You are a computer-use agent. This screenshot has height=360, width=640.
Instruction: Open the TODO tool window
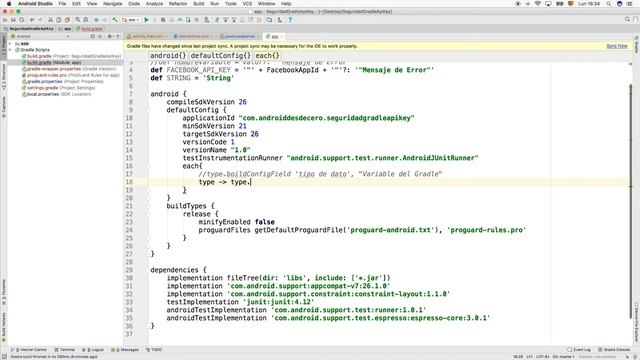point(154,350)
